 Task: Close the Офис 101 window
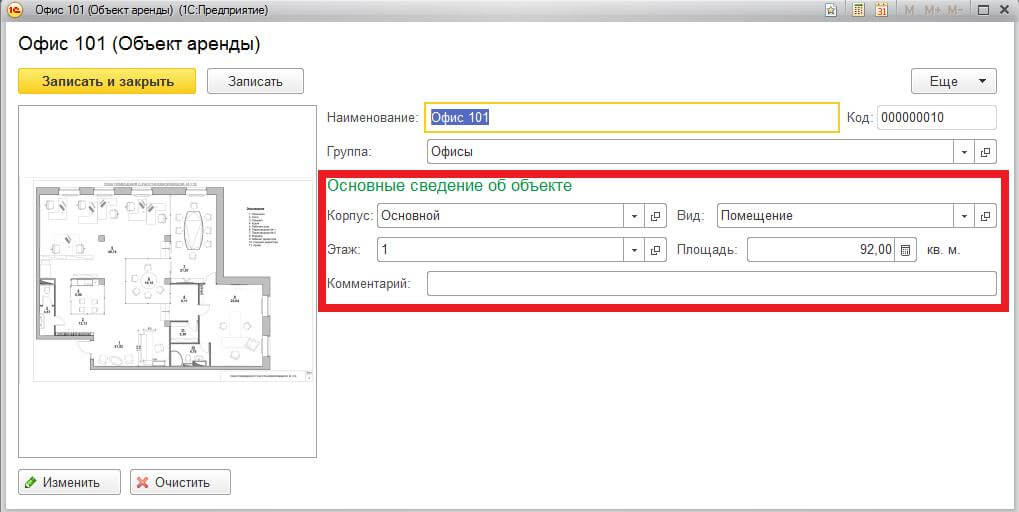click(x=1004, y=10)
